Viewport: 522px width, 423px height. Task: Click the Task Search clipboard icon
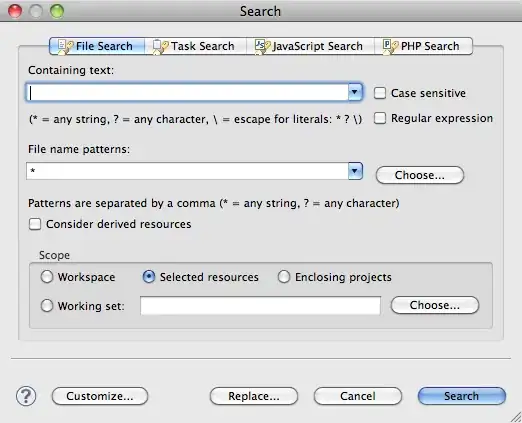coord(160,46)
